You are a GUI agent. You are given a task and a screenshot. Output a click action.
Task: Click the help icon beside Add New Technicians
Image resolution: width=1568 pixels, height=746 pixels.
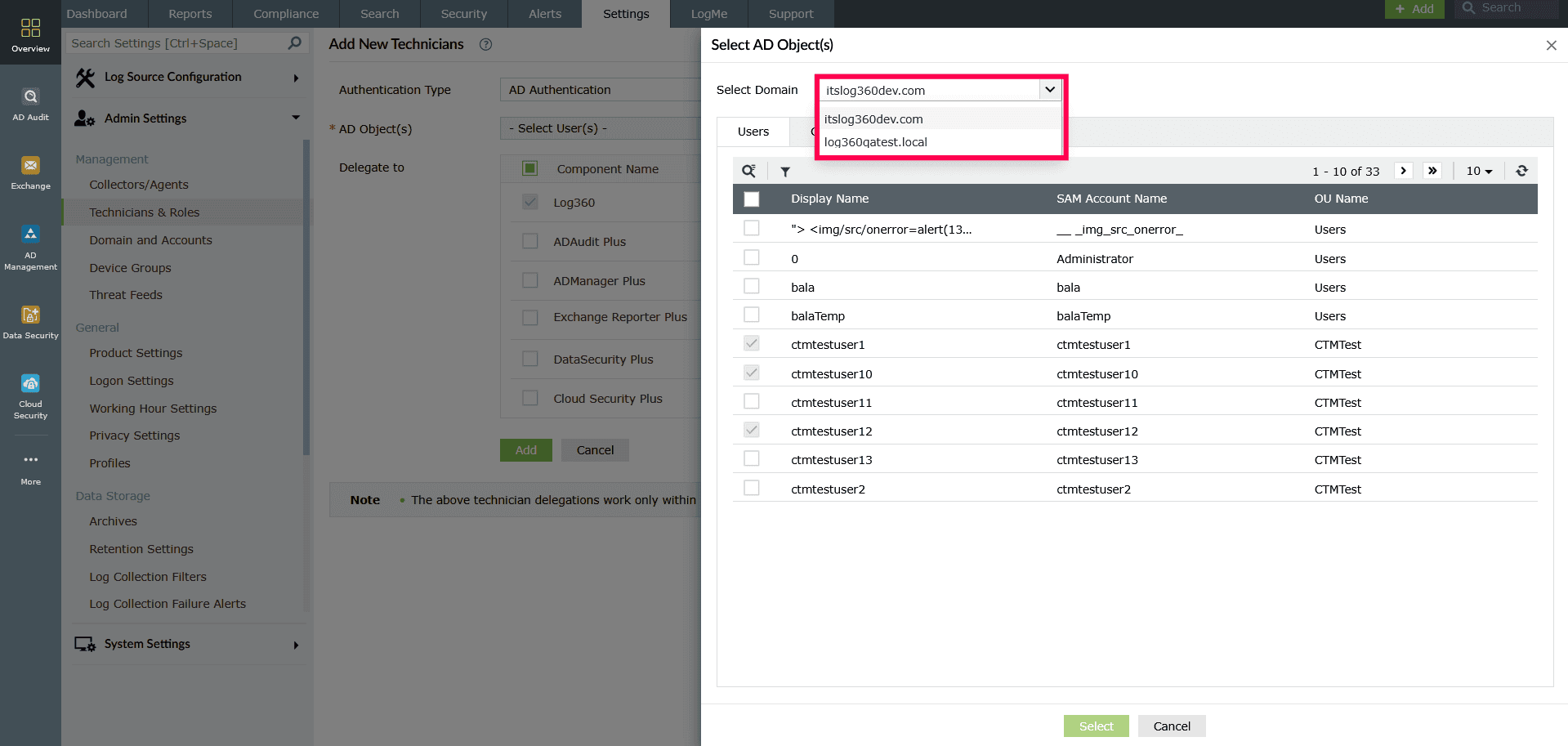485,45
